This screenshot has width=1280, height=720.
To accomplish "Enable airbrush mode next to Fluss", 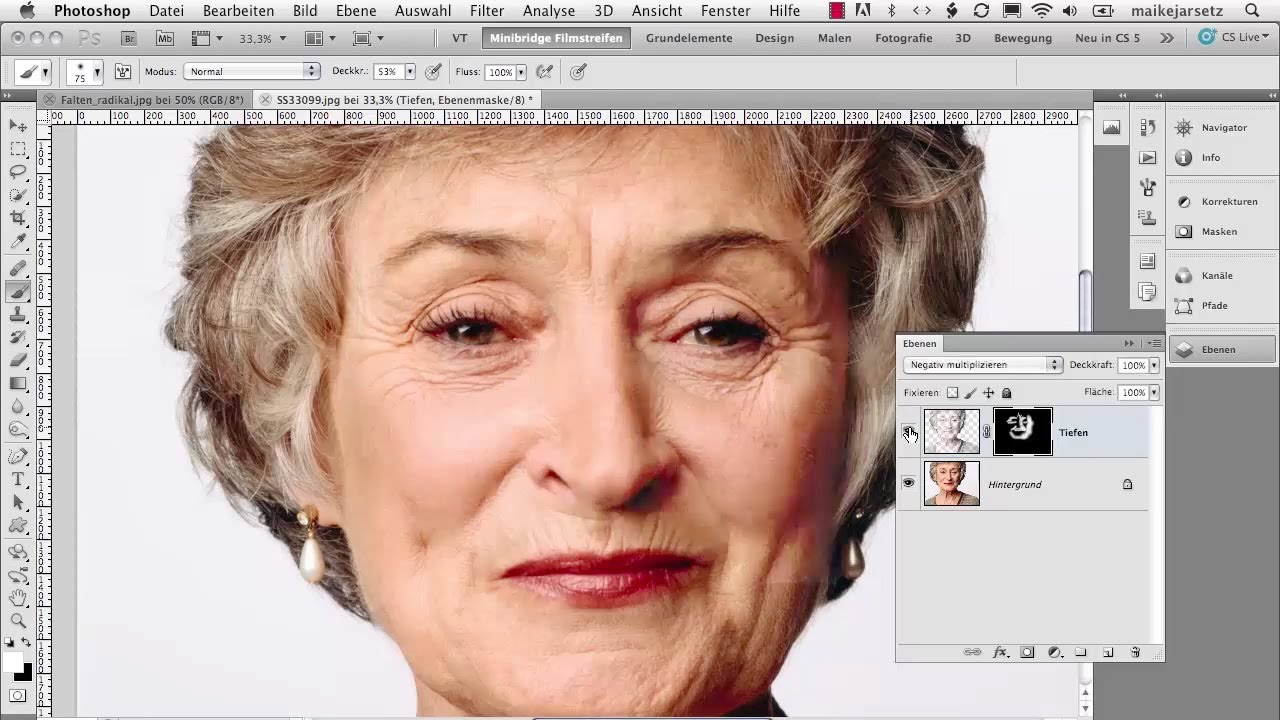I will [544, 72].
